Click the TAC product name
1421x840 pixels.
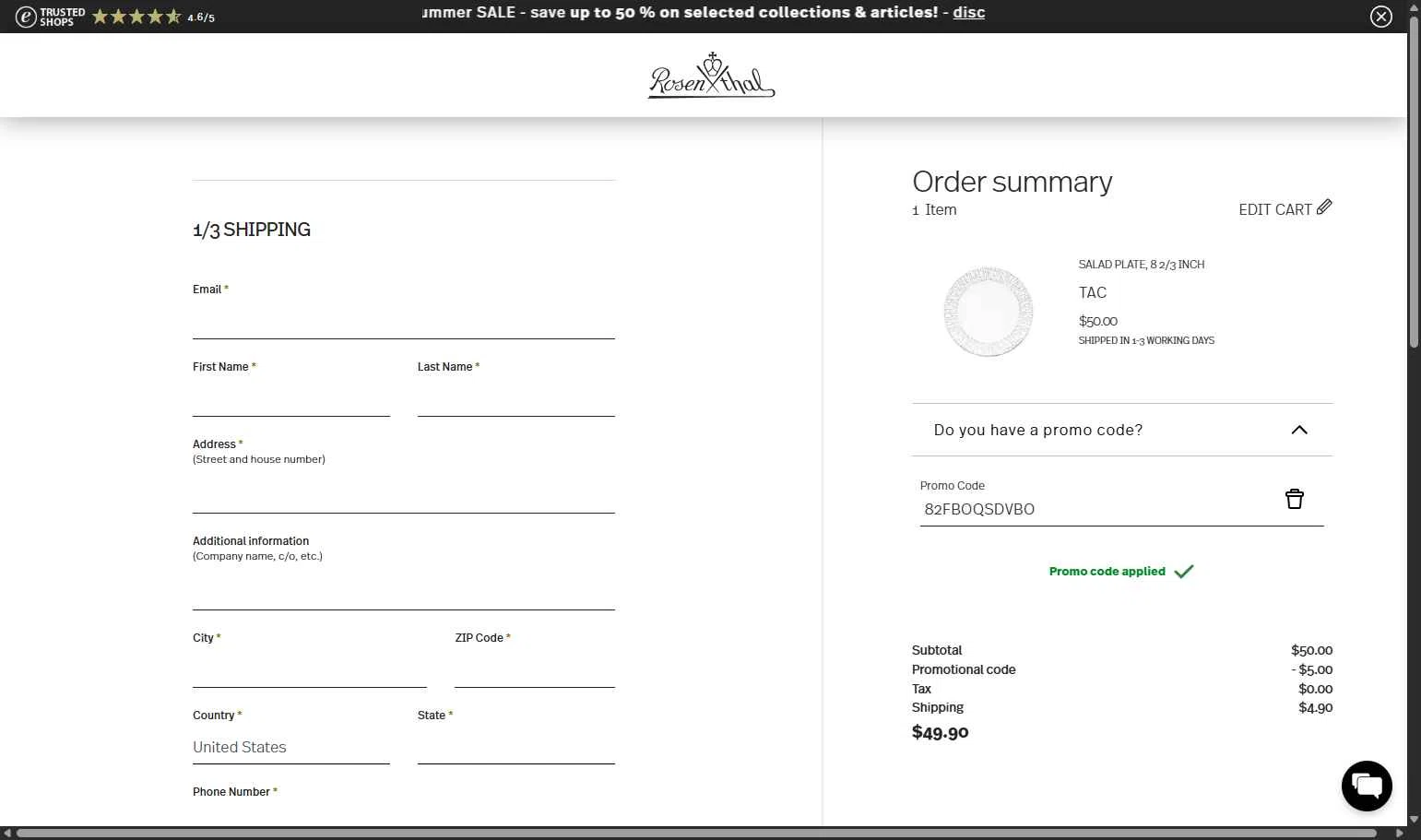[x=1093, y=292]
